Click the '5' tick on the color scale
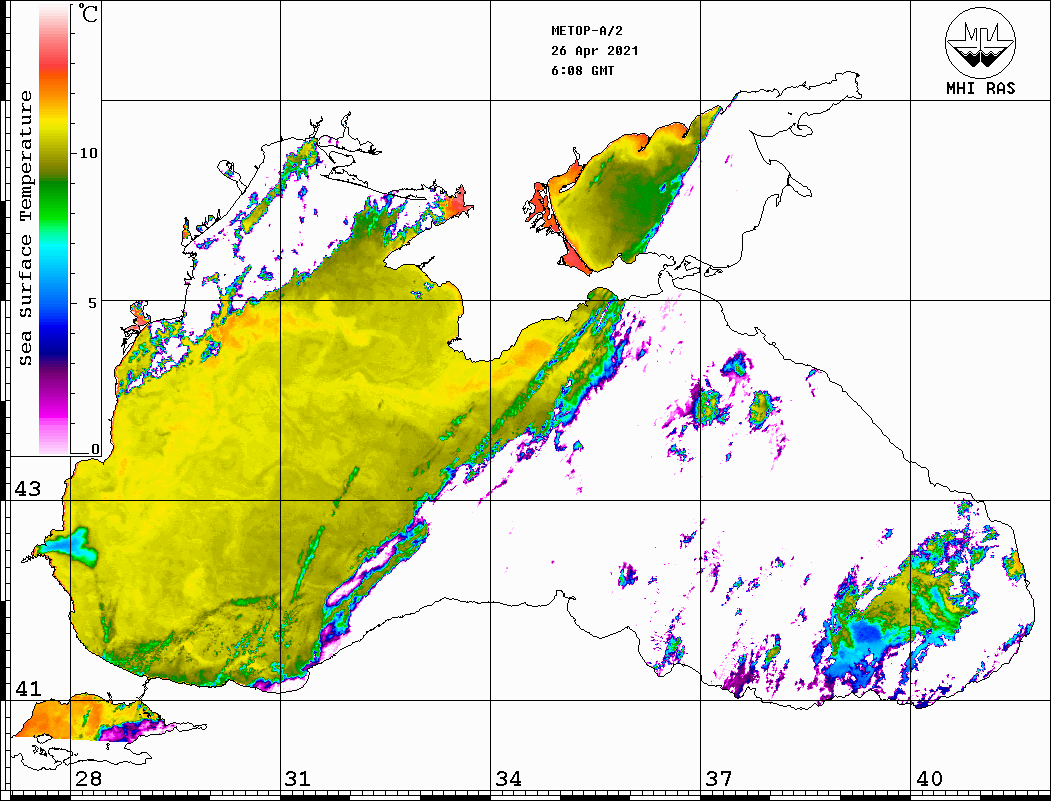The width and height of the screenshot is (1051, 801). 93,303
